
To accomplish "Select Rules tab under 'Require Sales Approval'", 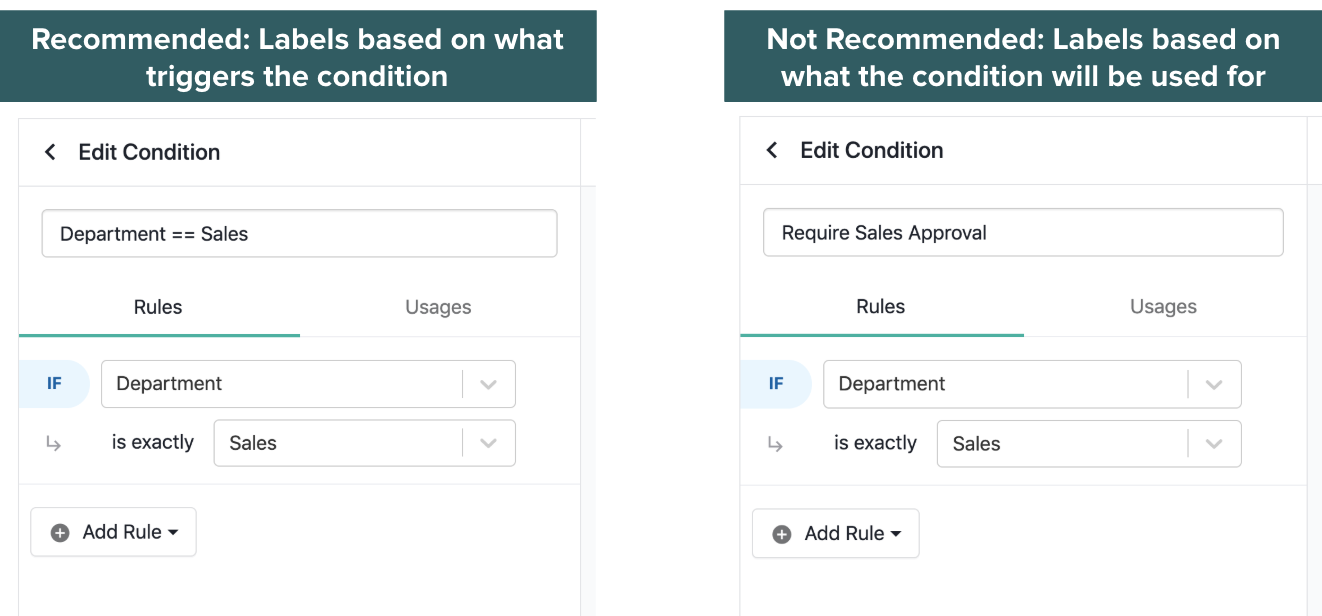I will pos(881,307).
